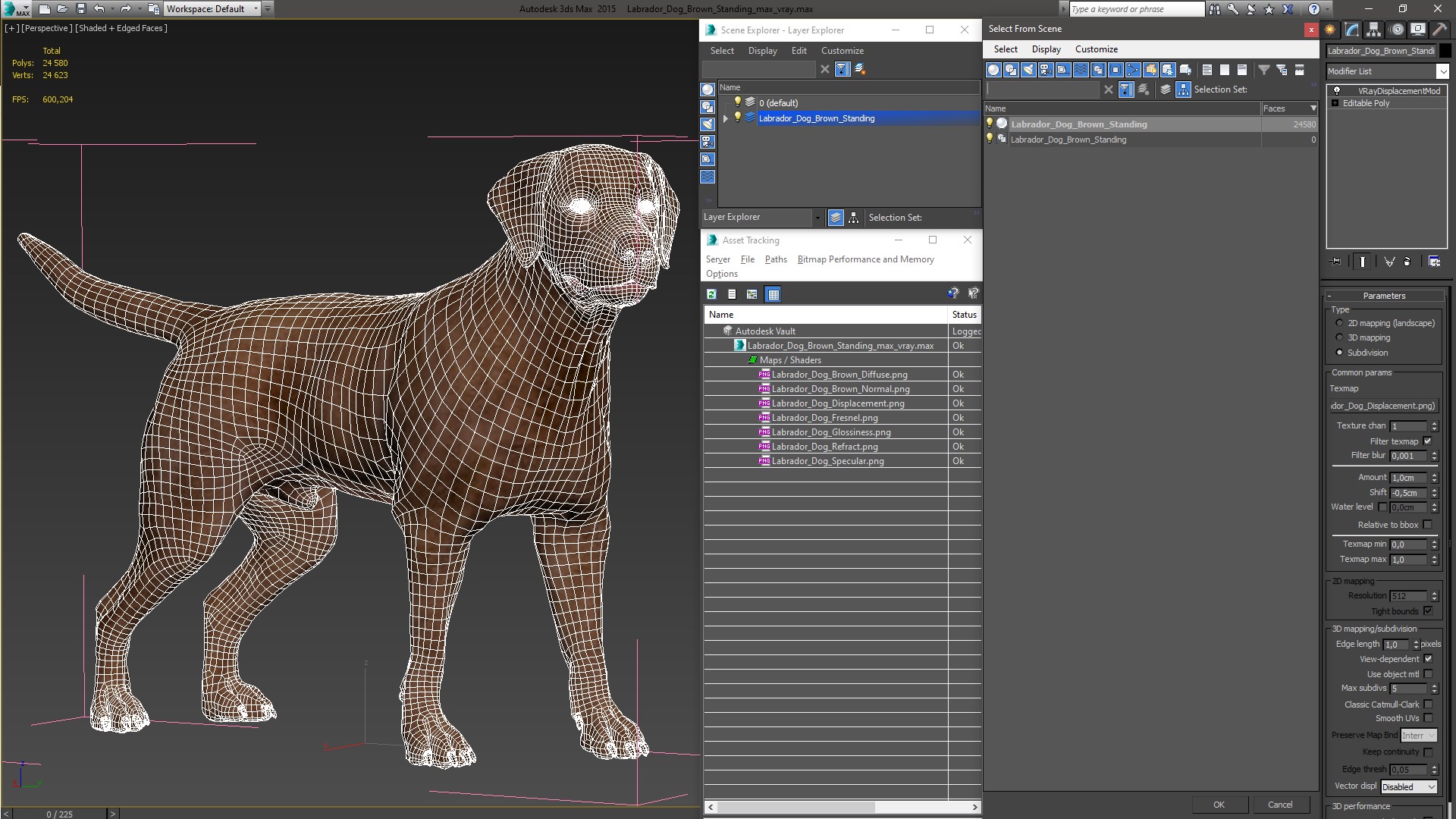The height and width of the screenshot is (819, 1456).
Task: Toggle Keep continuity checkbox
Action: click(1428, 752)
